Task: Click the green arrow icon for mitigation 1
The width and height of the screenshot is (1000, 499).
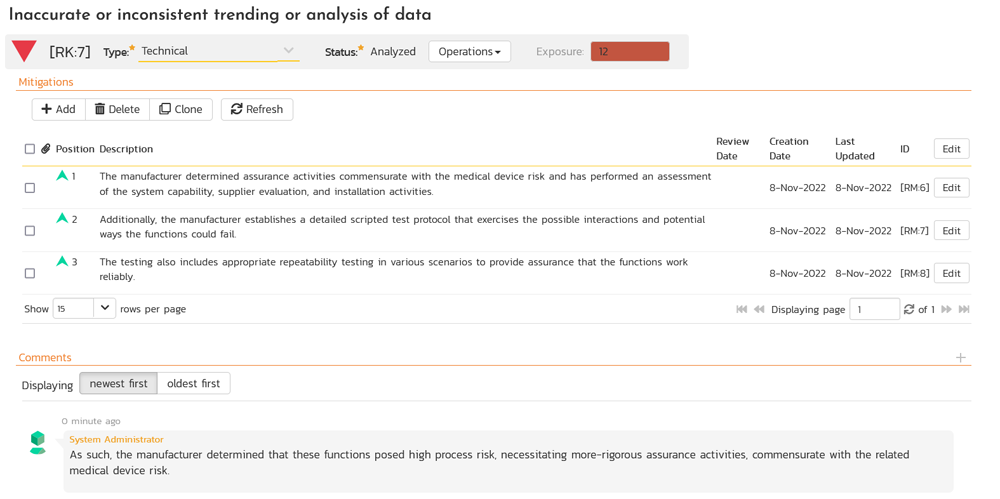Action: click(x=62, y=176)
